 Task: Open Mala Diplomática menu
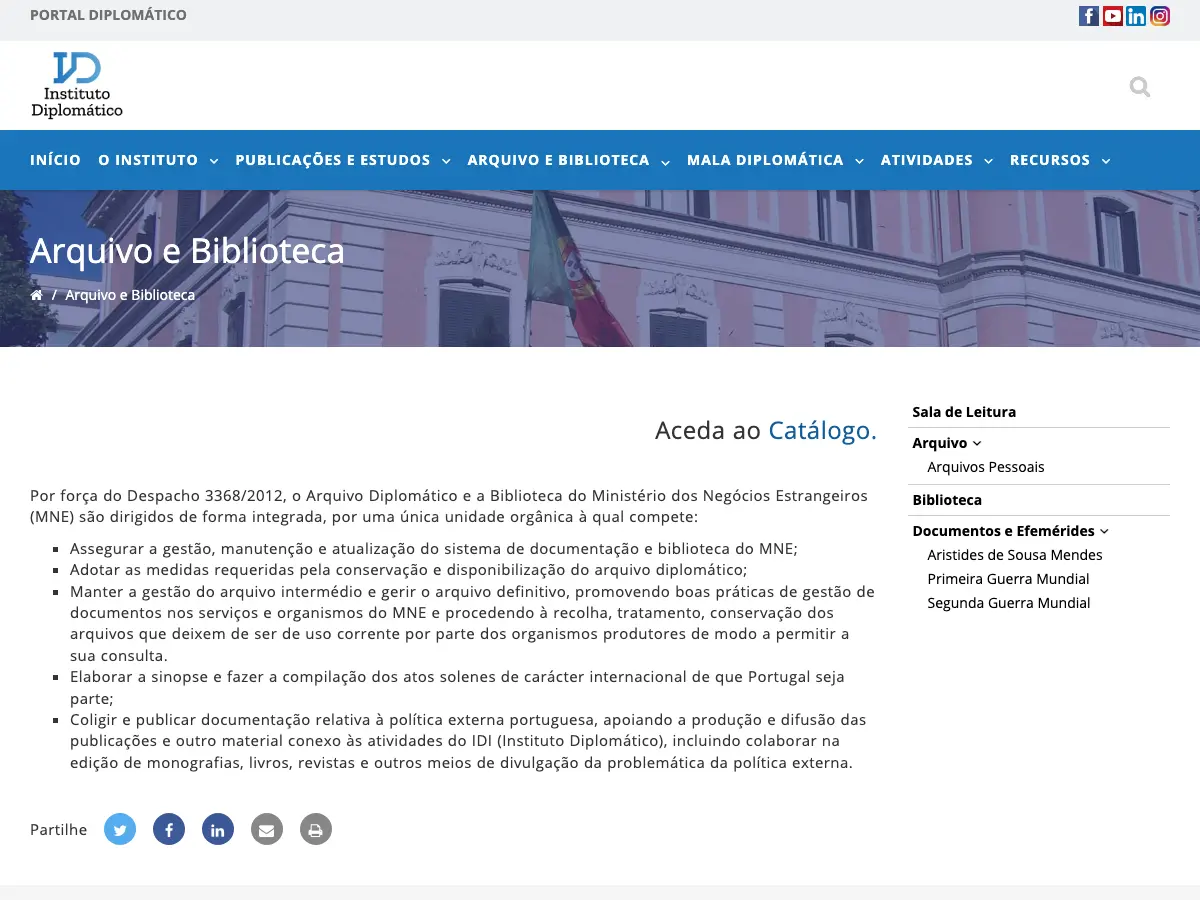765,160
